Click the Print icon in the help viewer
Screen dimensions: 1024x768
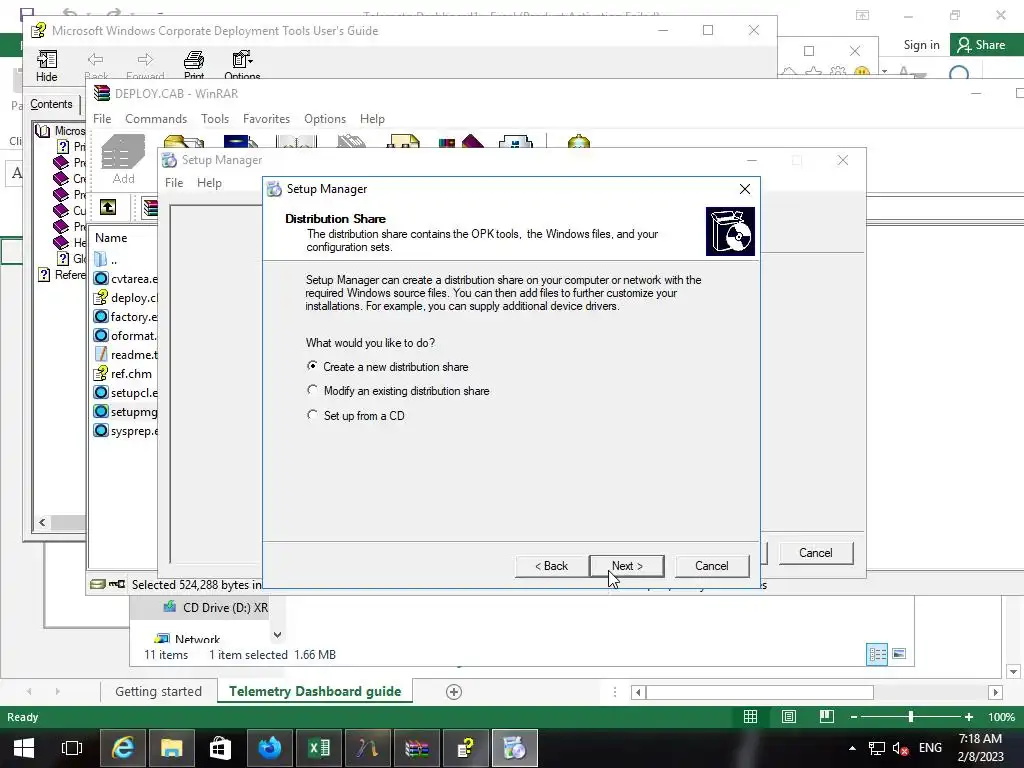(194, 60)
